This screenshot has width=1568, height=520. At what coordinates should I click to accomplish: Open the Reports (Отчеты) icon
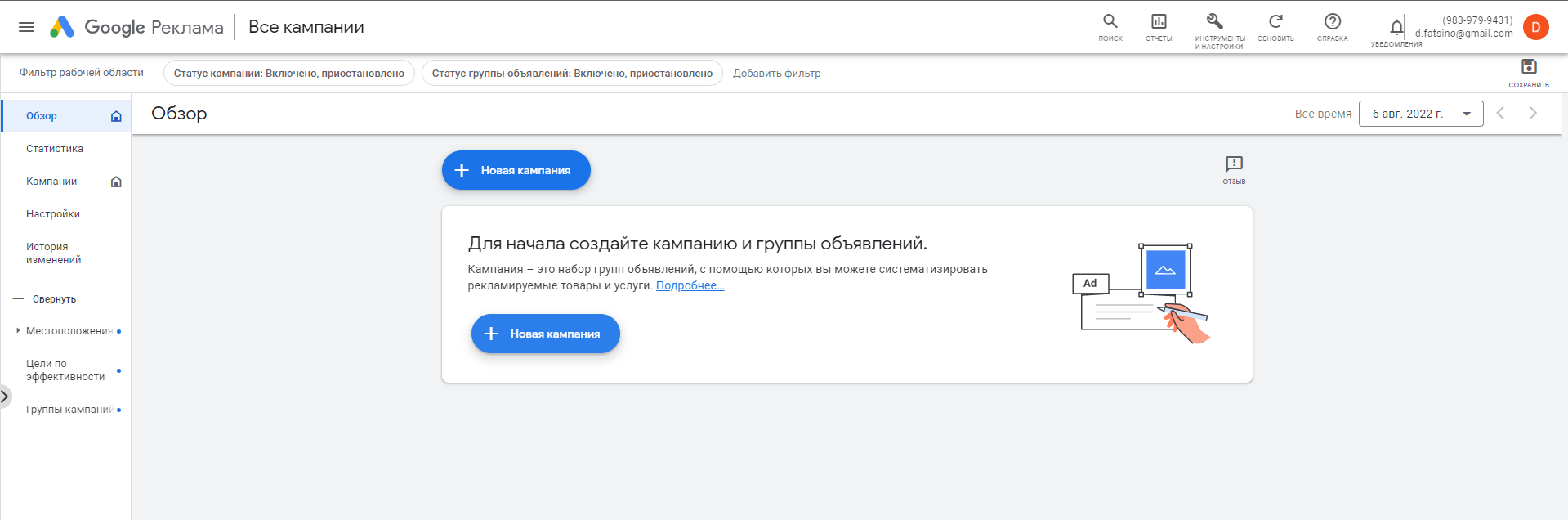point(1158,22)
